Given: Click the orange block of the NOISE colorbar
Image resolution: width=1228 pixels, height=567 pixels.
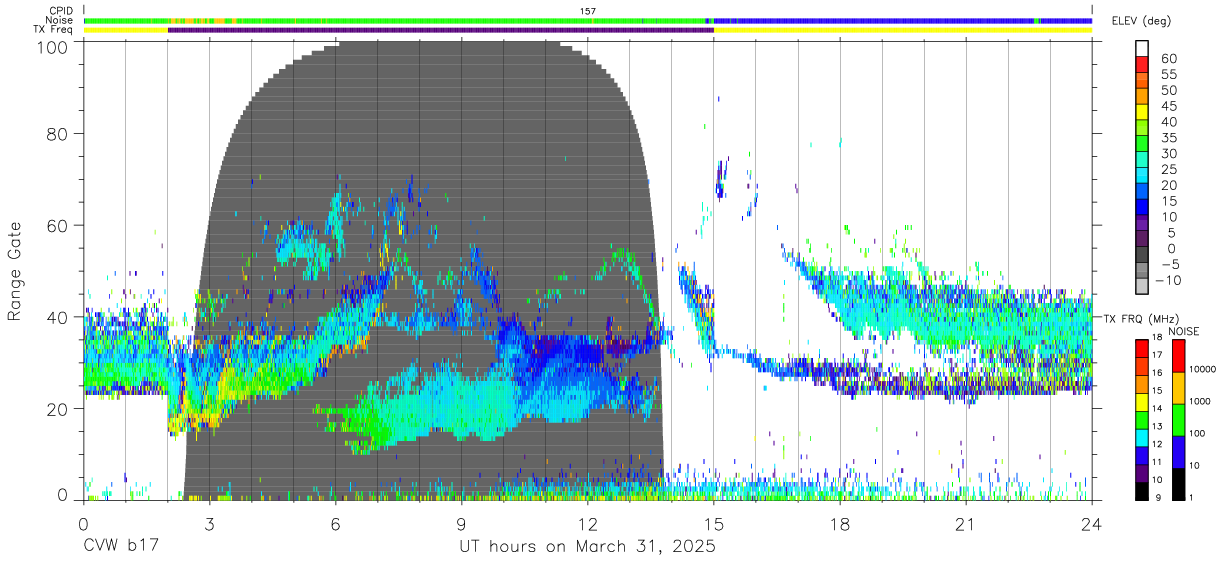Looking at the screenshot, I should [x=1178, y=388].
